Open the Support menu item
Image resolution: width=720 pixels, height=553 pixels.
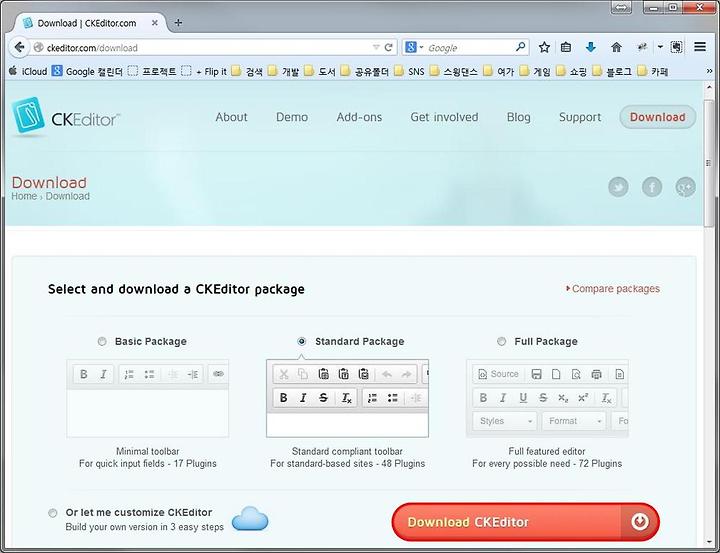tap(580, 117)
